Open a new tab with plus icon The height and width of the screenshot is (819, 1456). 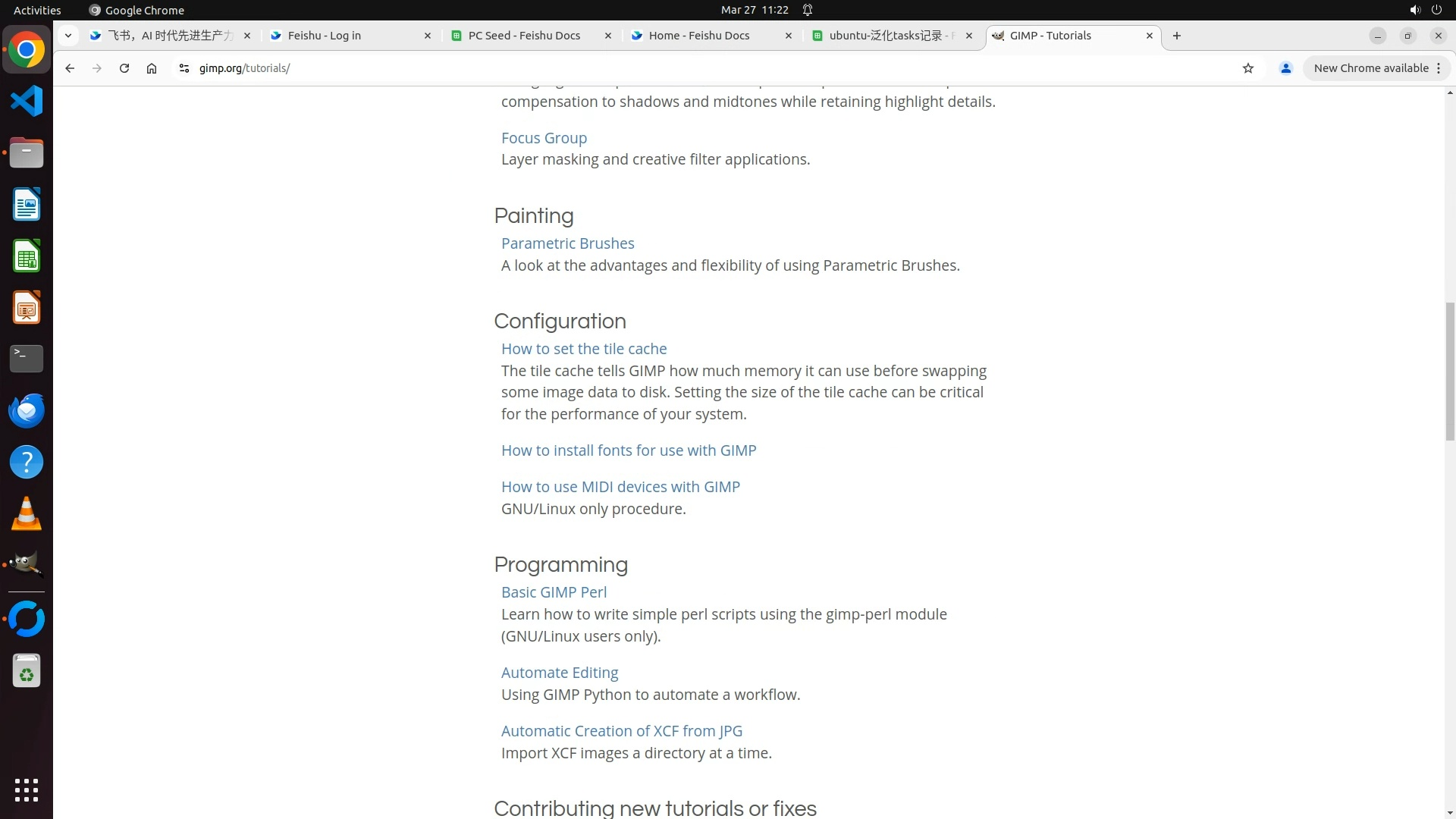[1176, 36]
